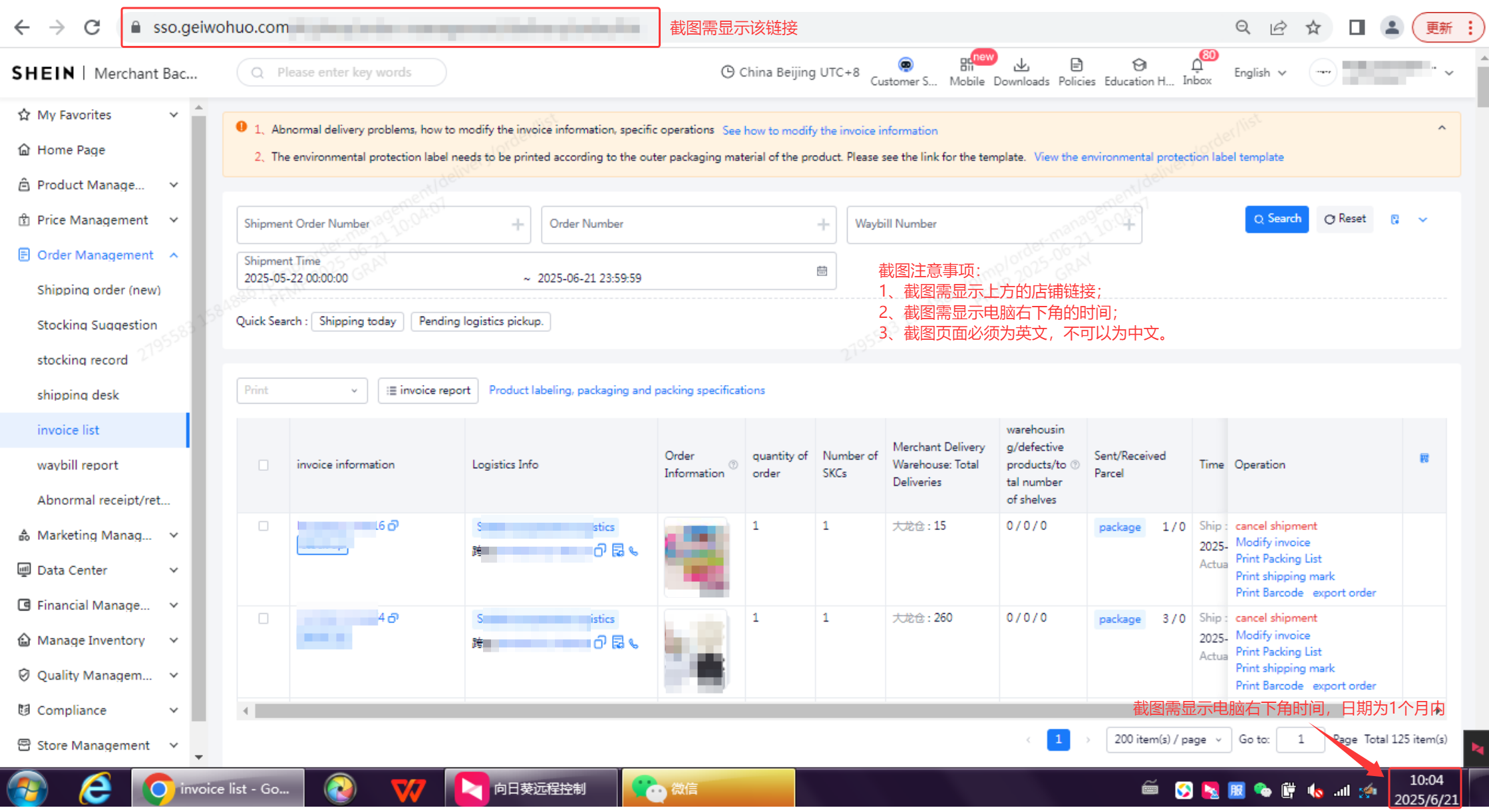Click copy icon beside first invoice number
This screenshot has width=1489, height=812.
pyautogui.click(x=395, y=525)
